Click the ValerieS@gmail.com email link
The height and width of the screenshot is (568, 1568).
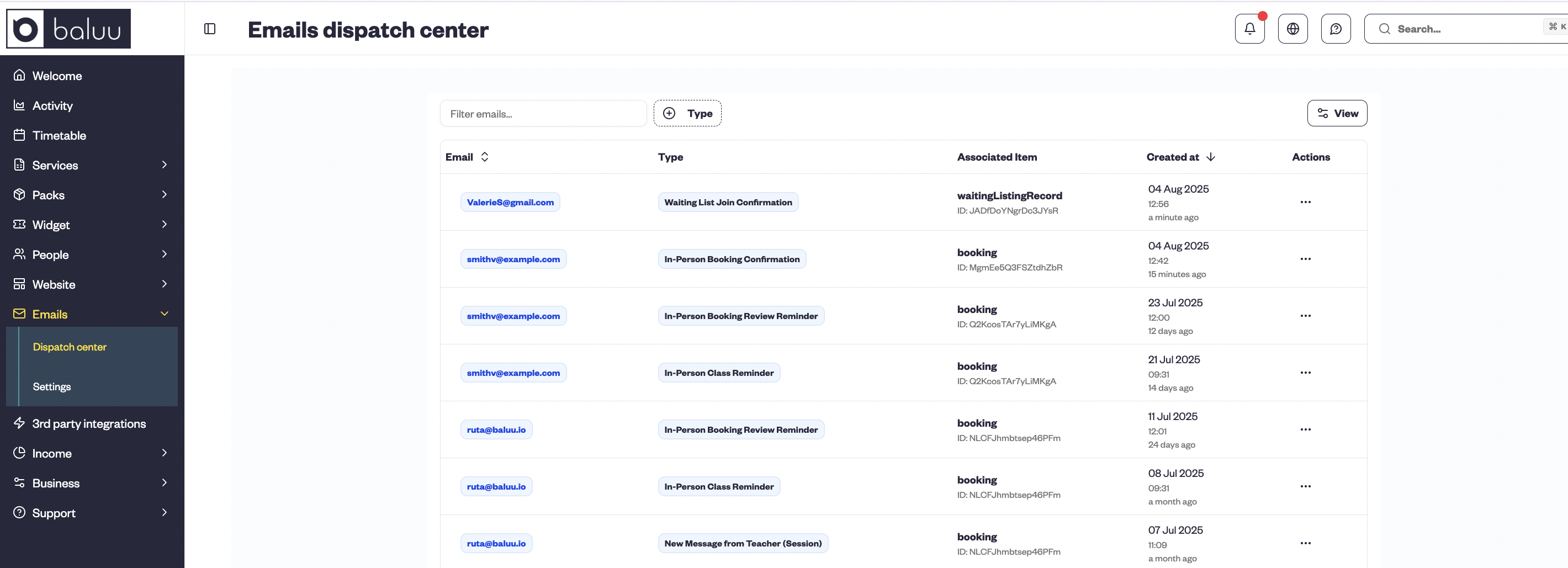click(x=510, y=202)
